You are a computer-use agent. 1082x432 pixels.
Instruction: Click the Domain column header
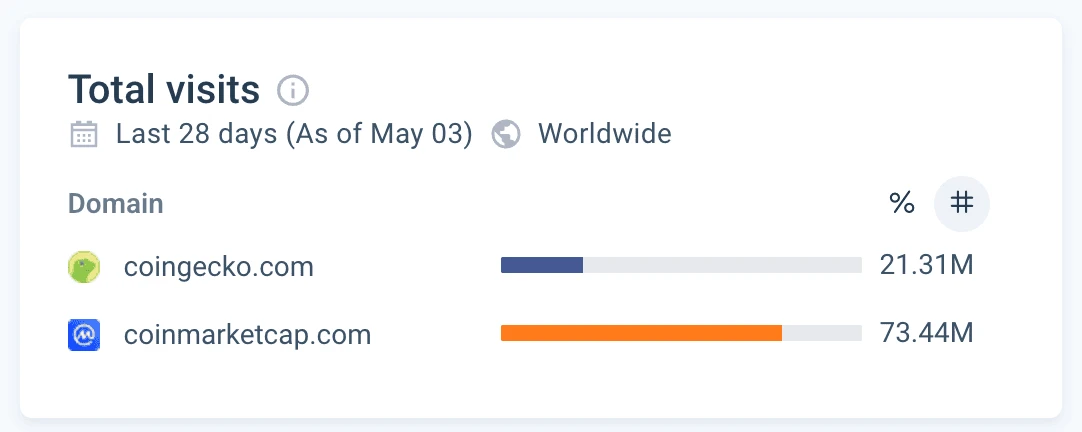[x=115, y=204]
